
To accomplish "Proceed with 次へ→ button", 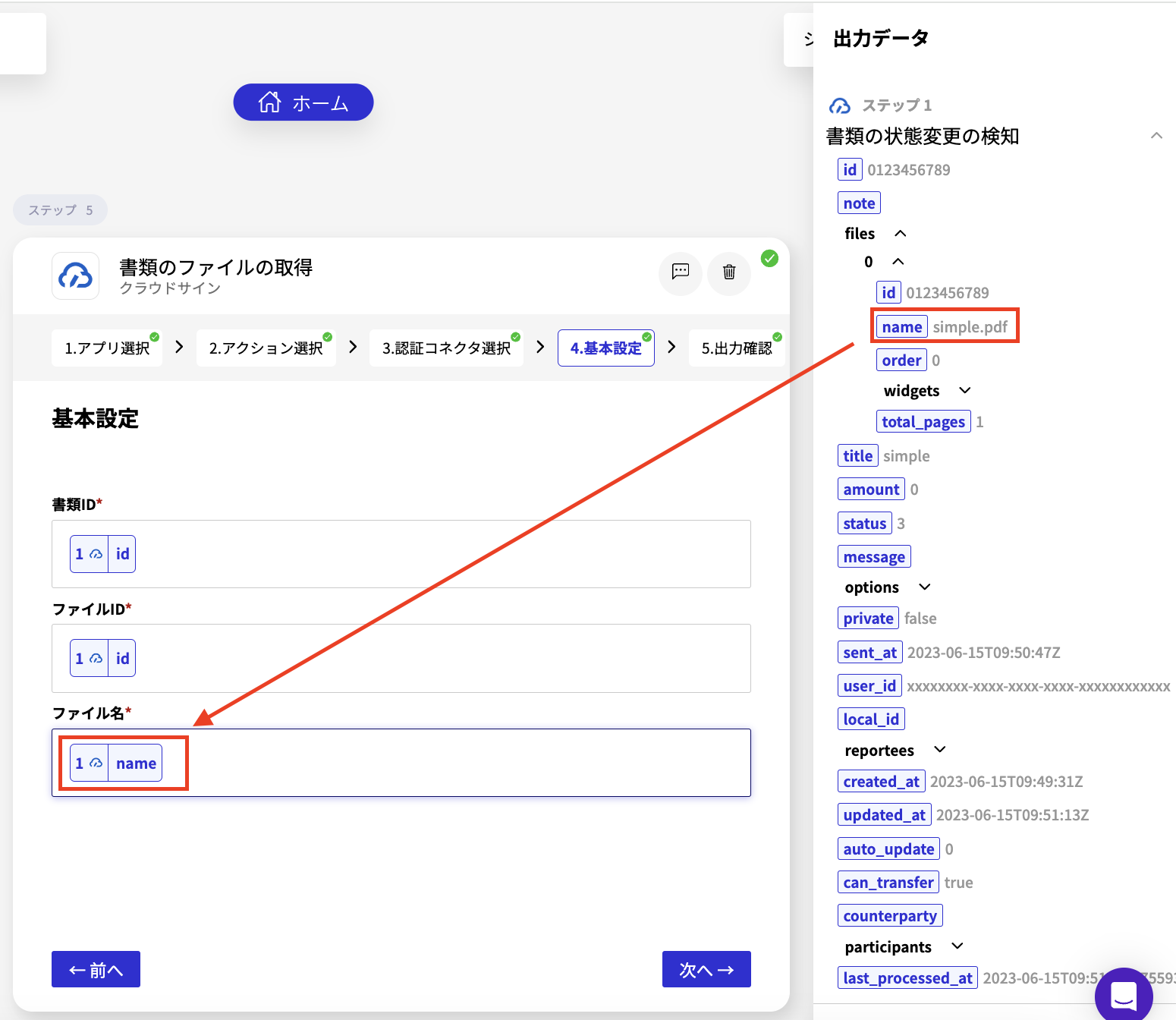I will pyautogui.click(x=706, y=969).
